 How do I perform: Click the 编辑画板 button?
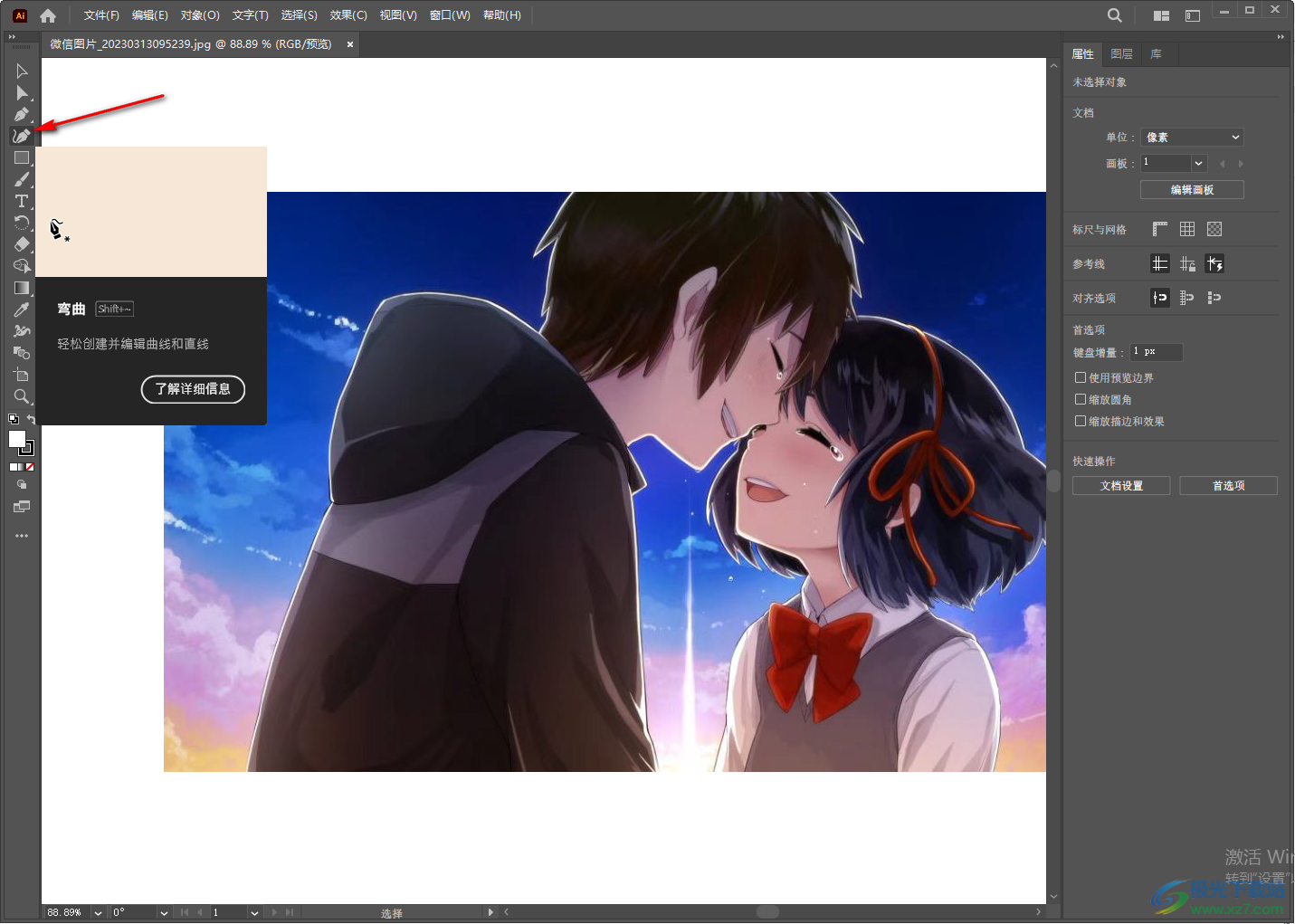pyautogui.click(x=1192, y=189)
